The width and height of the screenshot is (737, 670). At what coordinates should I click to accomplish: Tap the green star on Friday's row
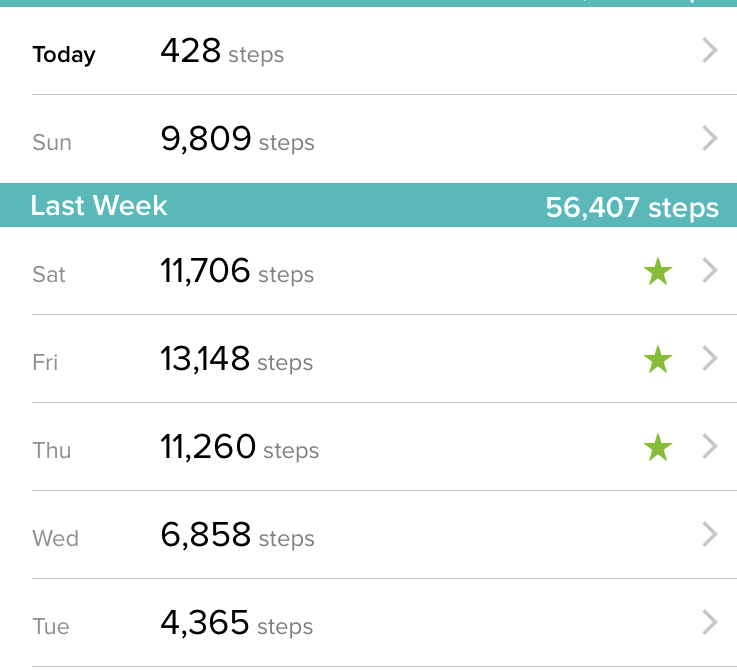[657, 359]
